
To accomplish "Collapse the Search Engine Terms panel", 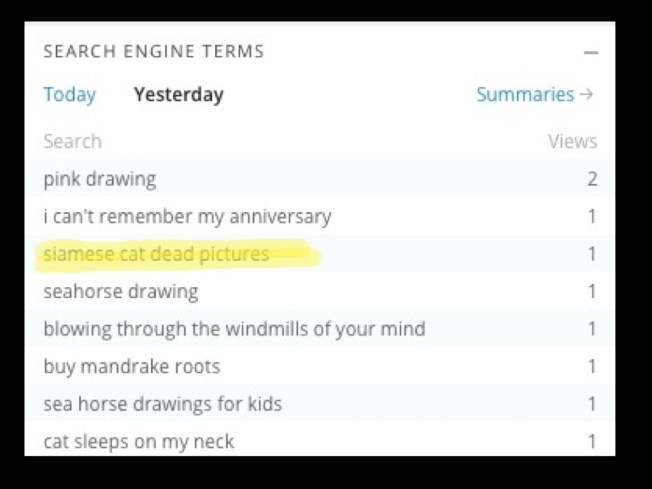I will coord(591,52).
